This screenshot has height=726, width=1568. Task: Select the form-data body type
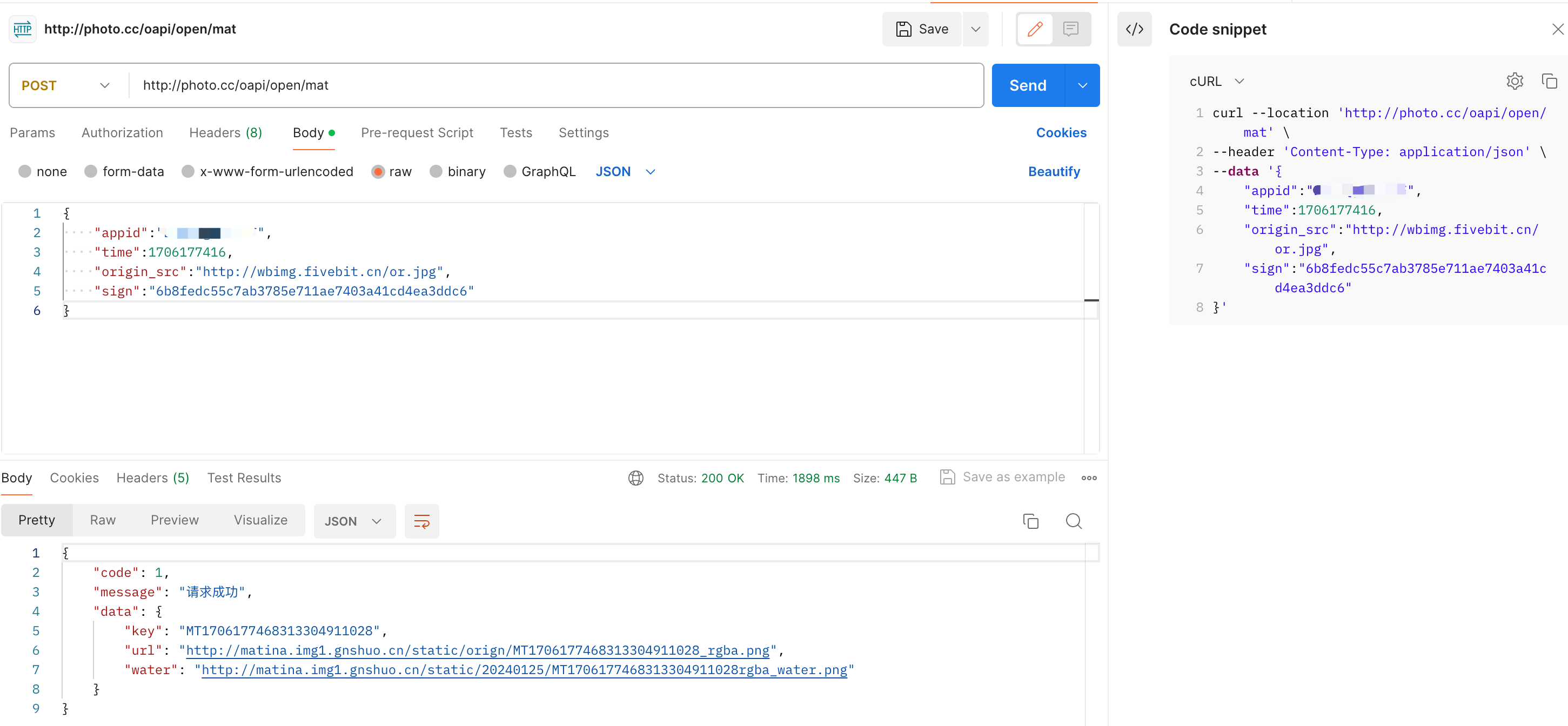91,172
